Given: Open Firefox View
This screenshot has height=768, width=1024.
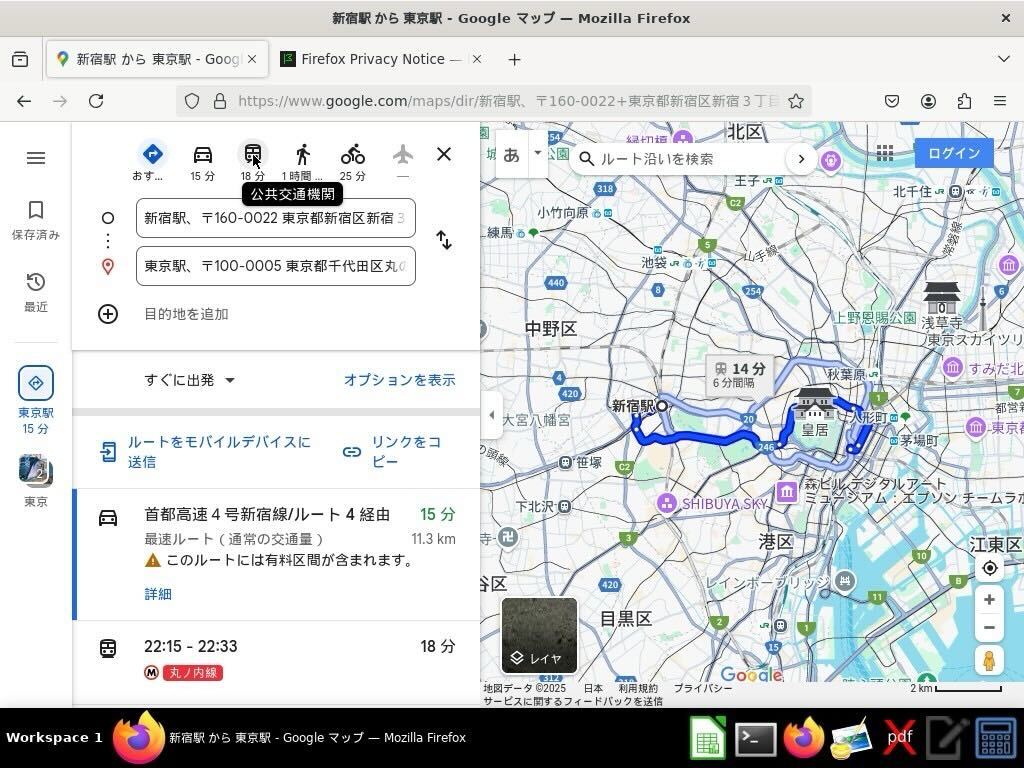Looking at the screenshot, I should (x=20, y=59).
